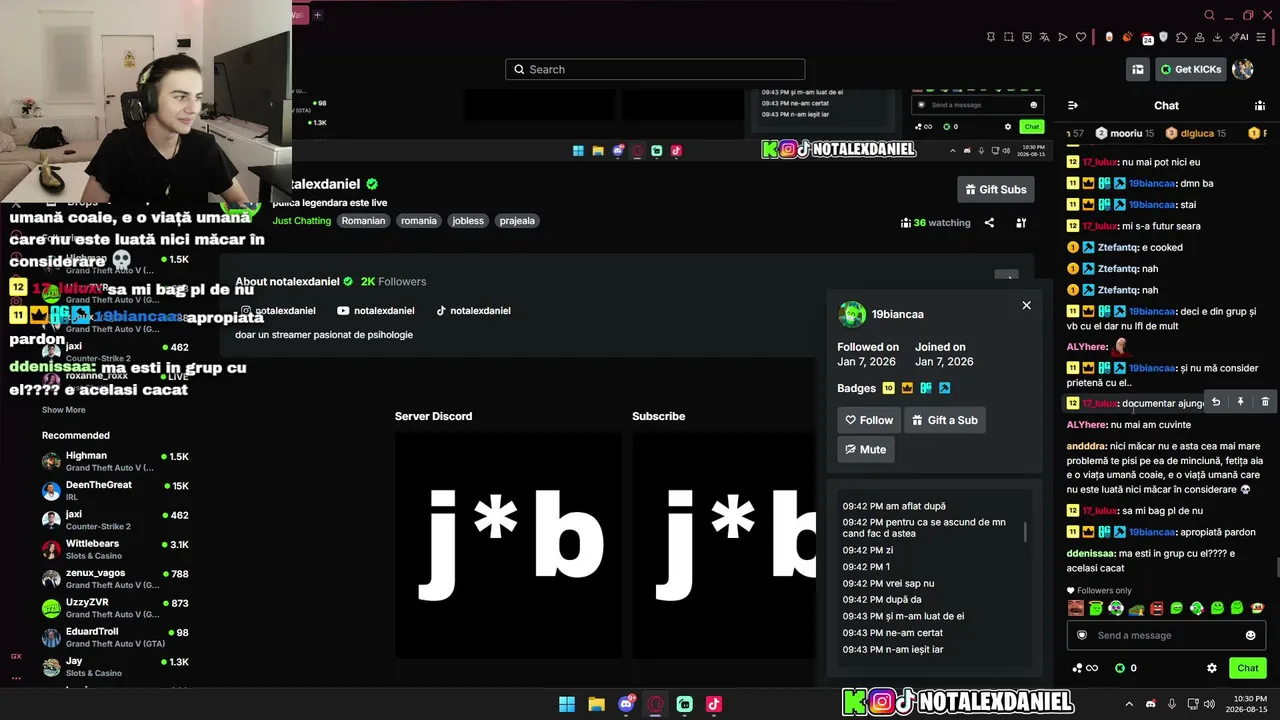Open the browser extensions puzzle icon
Screen dimensions: 1280x720
1182,37
